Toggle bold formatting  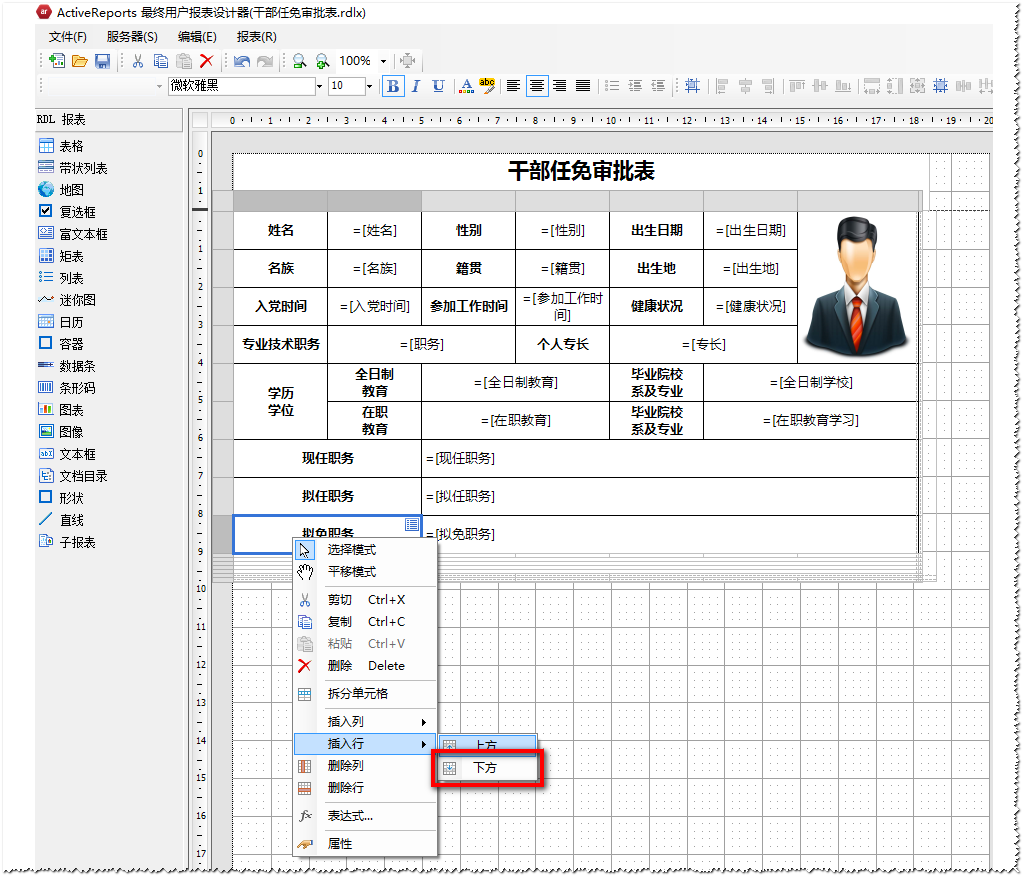tap(393, 86)
